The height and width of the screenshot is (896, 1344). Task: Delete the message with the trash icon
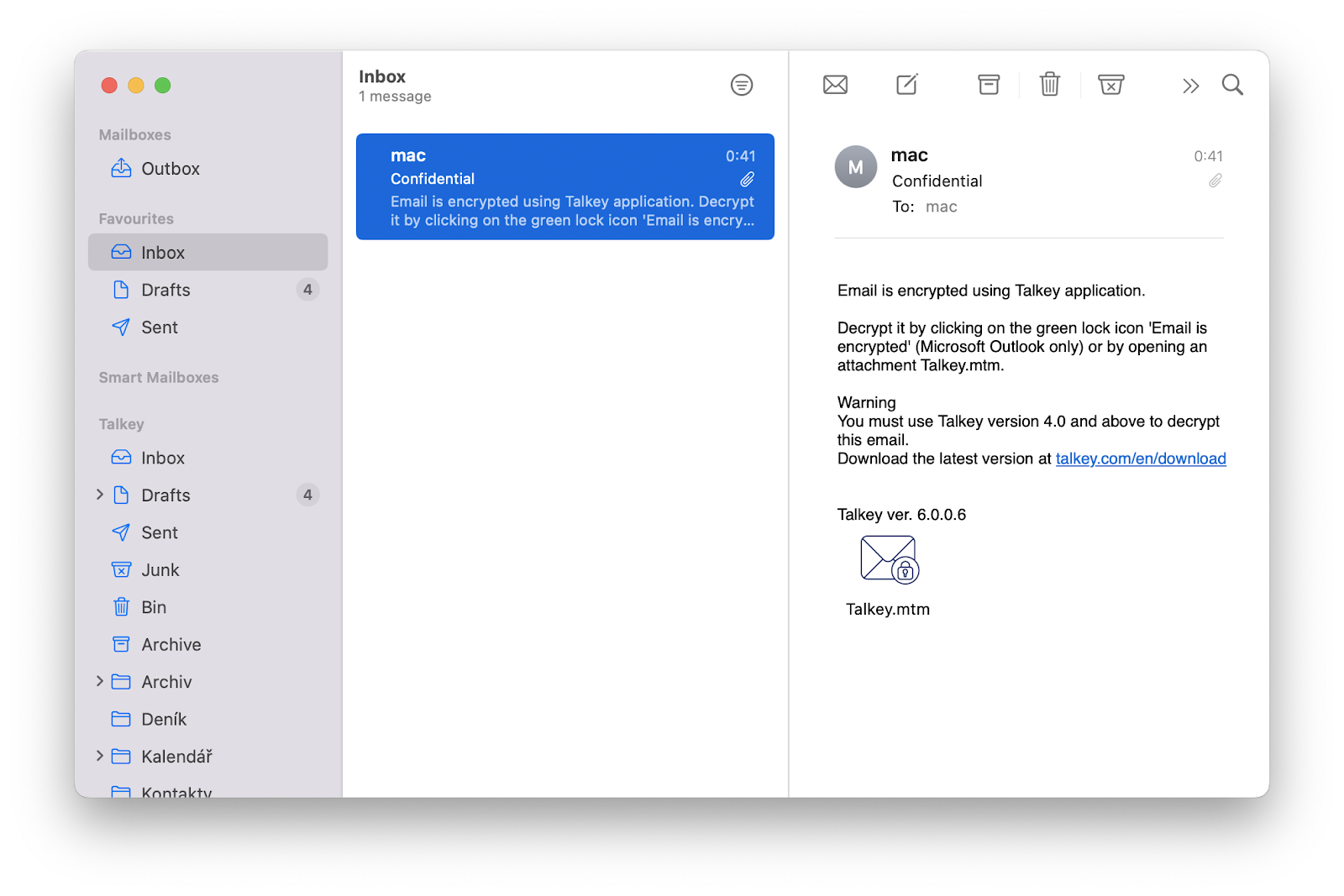coord(1050,84)
